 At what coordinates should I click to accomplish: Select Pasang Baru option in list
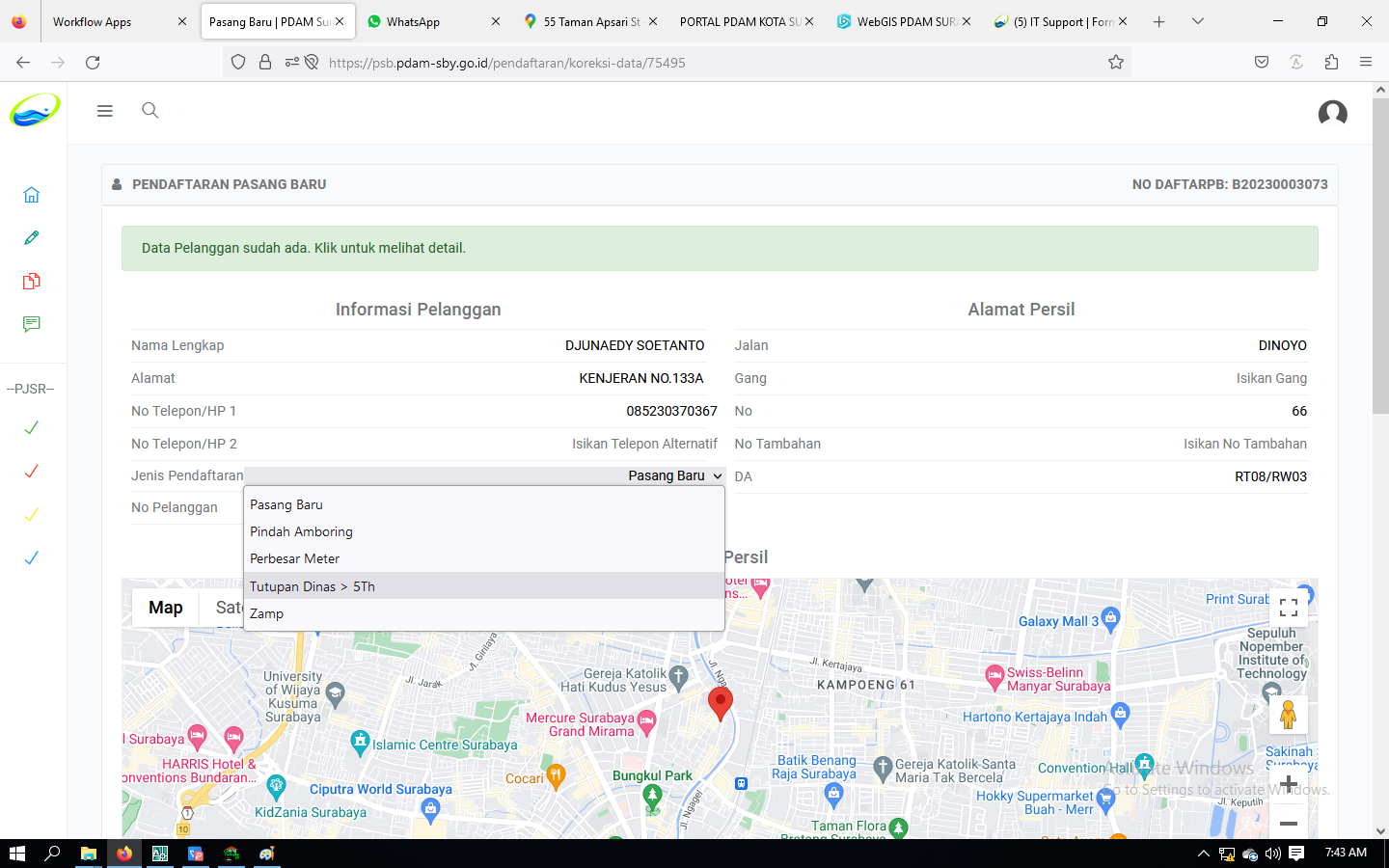click(x=484, y=504)
